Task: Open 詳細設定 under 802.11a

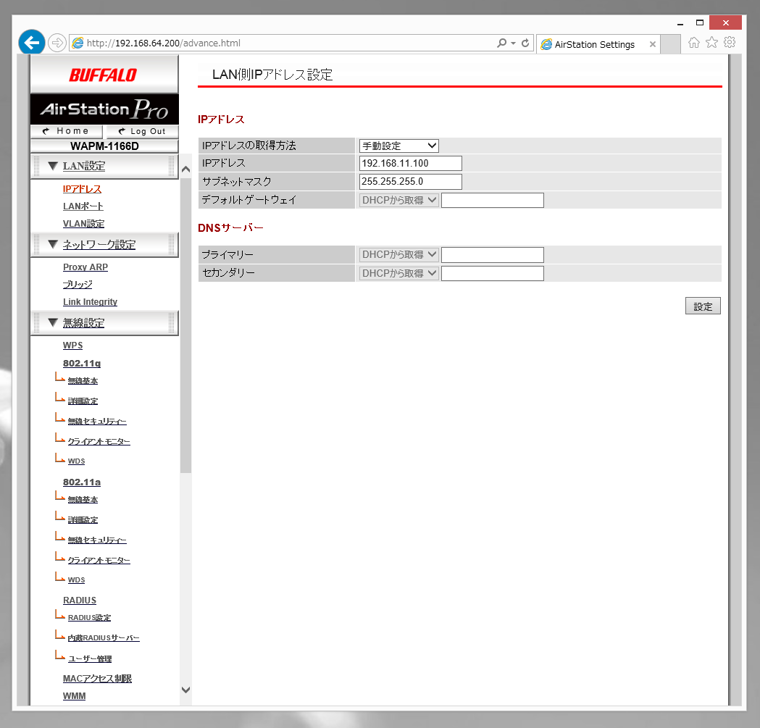Action: tap(83, 520)
